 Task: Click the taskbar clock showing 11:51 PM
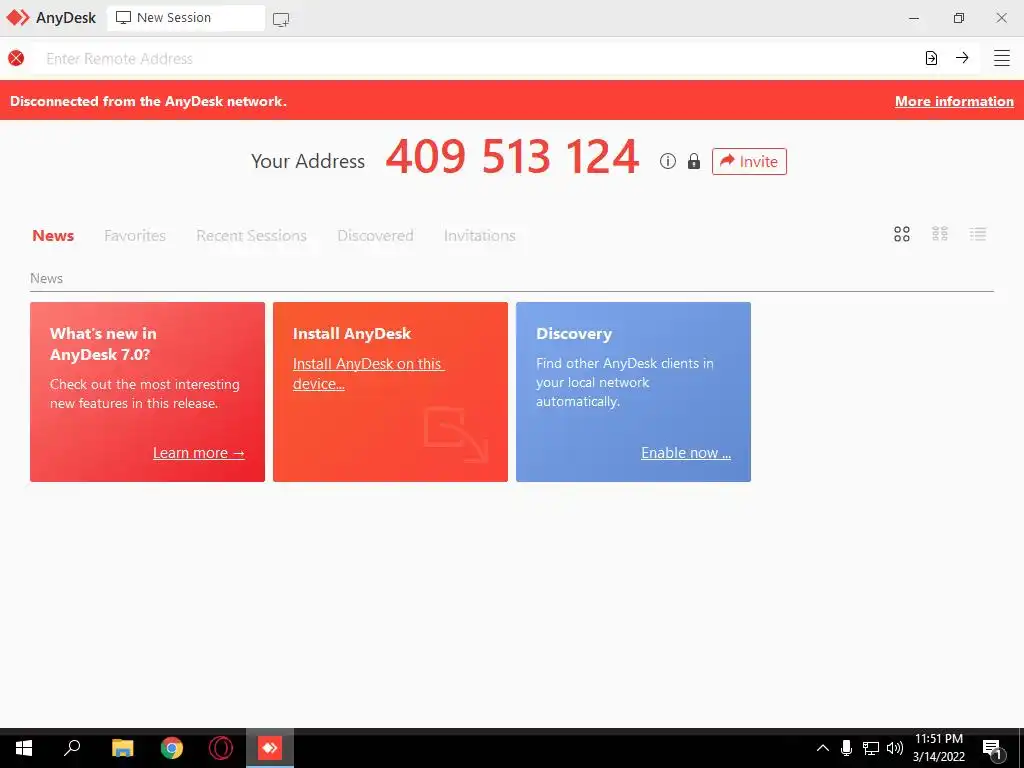click(x=938, y=748)
